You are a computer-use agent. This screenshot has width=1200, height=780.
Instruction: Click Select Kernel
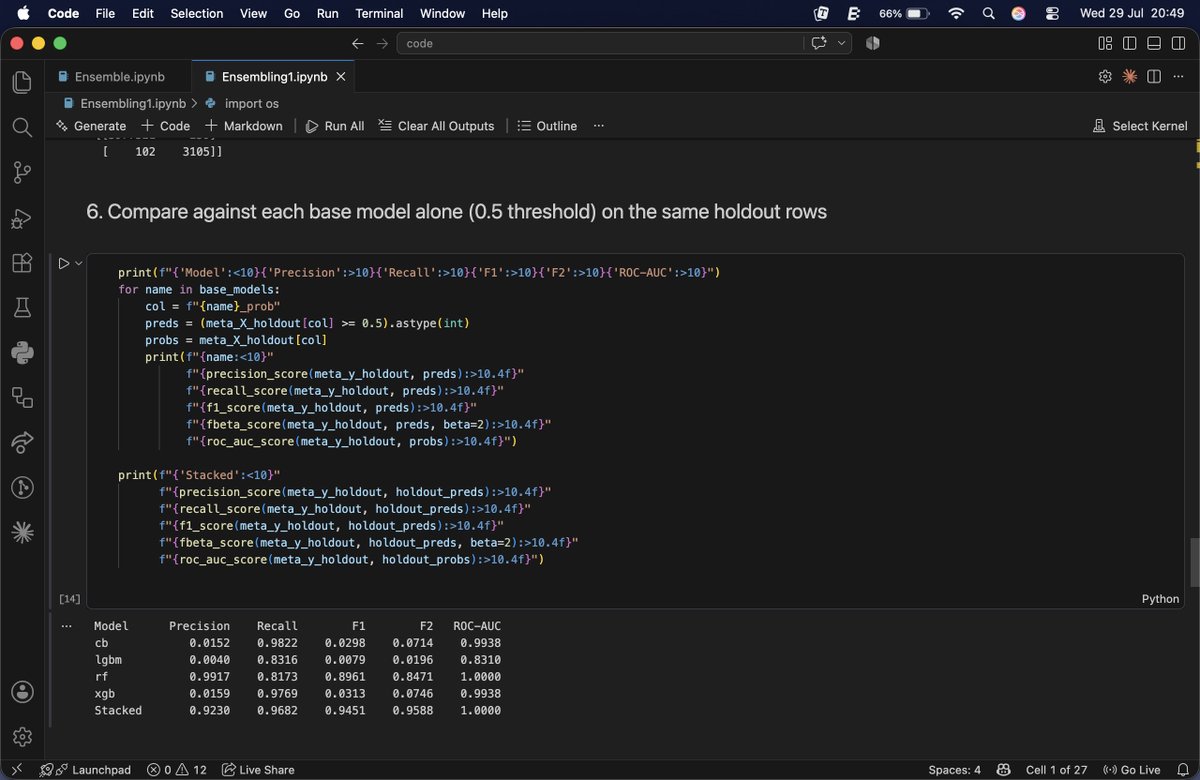(x=1140, y=126)
